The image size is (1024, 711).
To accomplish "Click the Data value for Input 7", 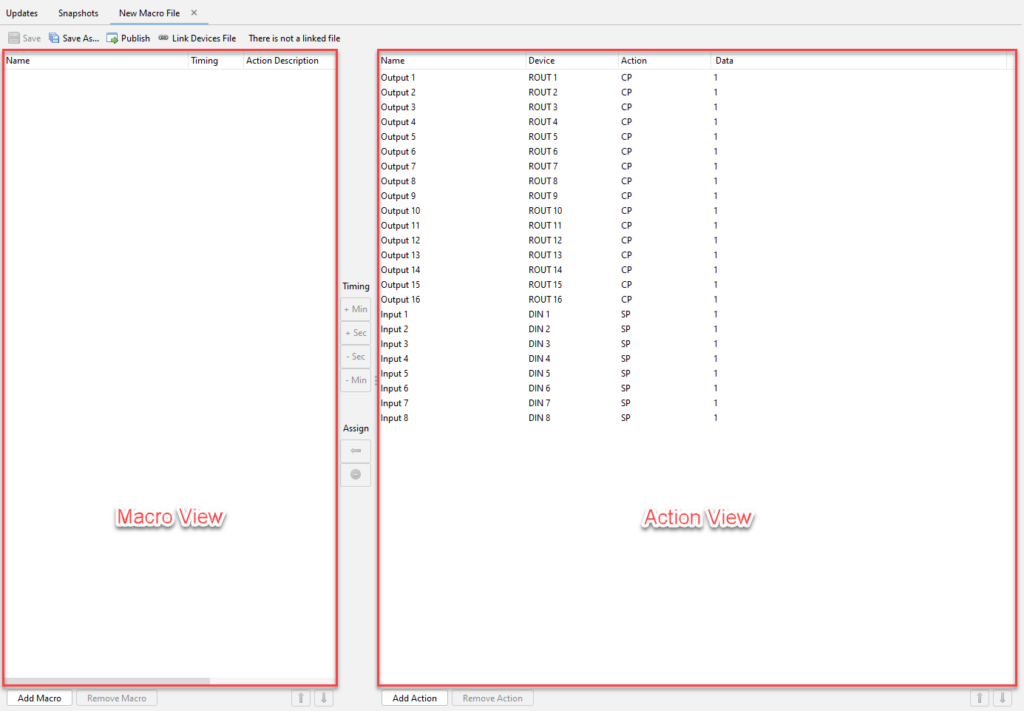I will [716, 403].
